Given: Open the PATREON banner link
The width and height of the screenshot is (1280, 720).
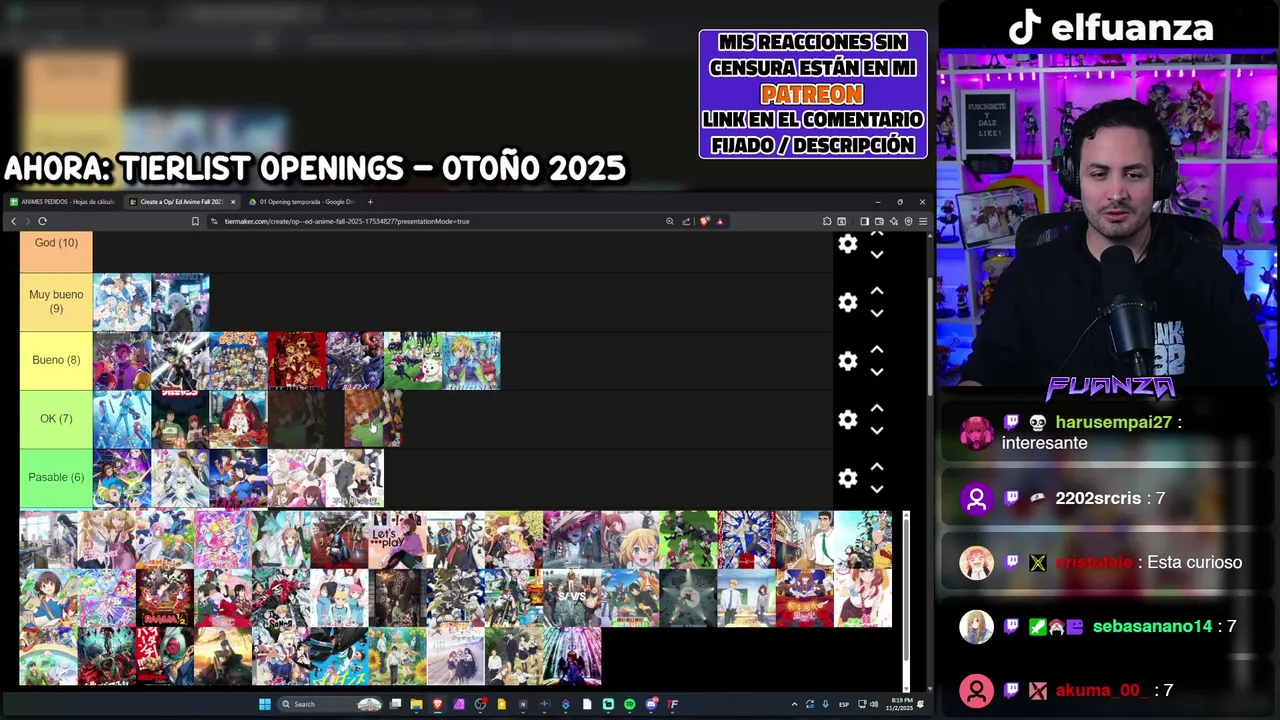Looking at the screenshot, I should pyautogui.click(x=812, y=94).
